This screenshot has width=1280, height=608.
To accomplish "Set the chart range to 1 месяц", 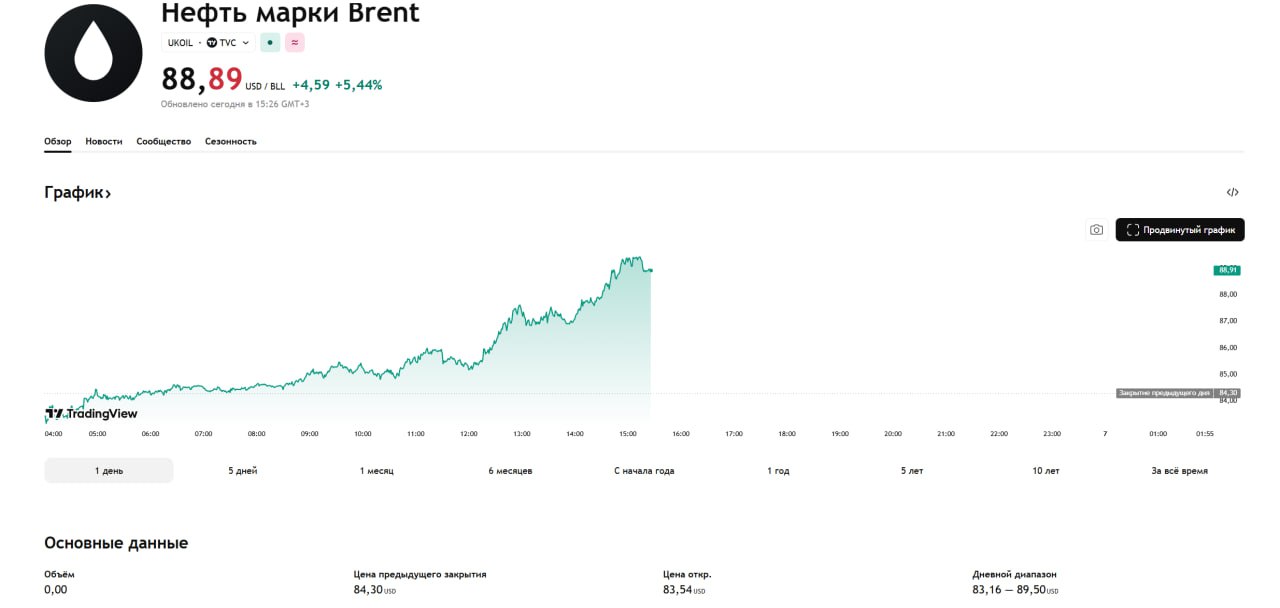I will [x=377, y=470].
